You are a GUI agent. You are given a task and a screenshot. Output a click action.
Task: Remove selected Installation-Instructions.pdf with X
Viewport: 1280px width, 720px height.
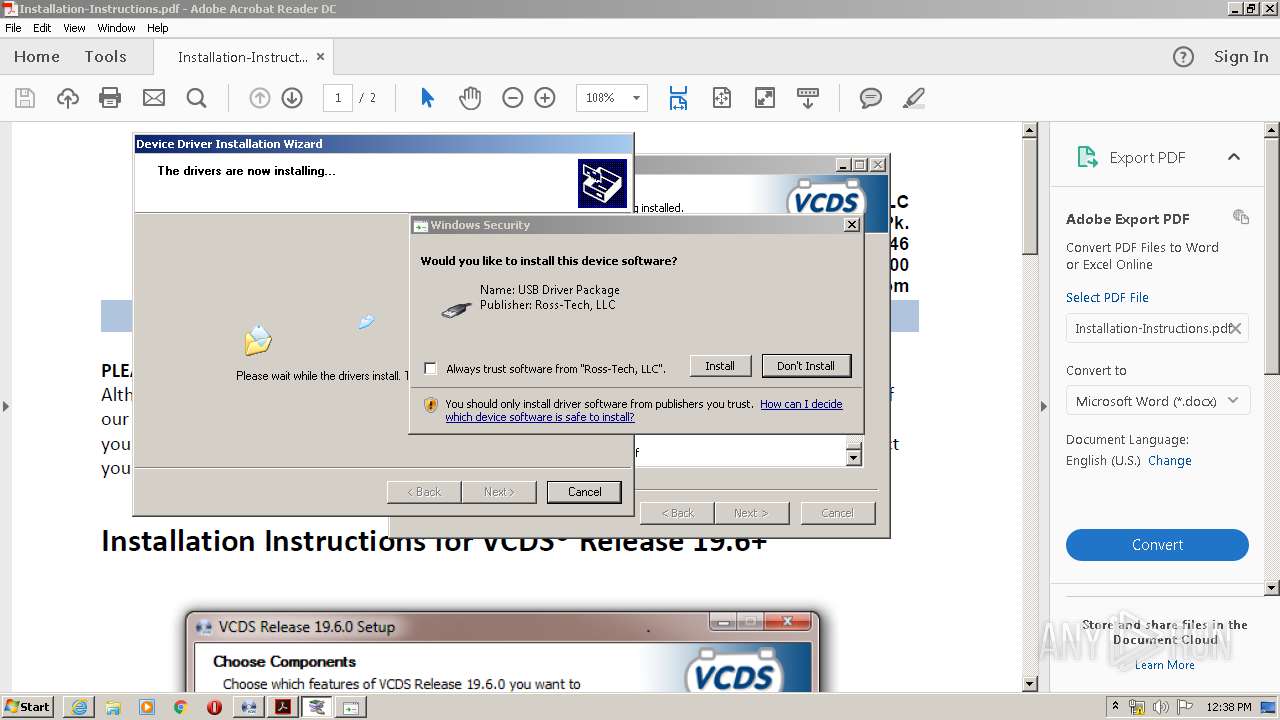tap(1236, 328)
